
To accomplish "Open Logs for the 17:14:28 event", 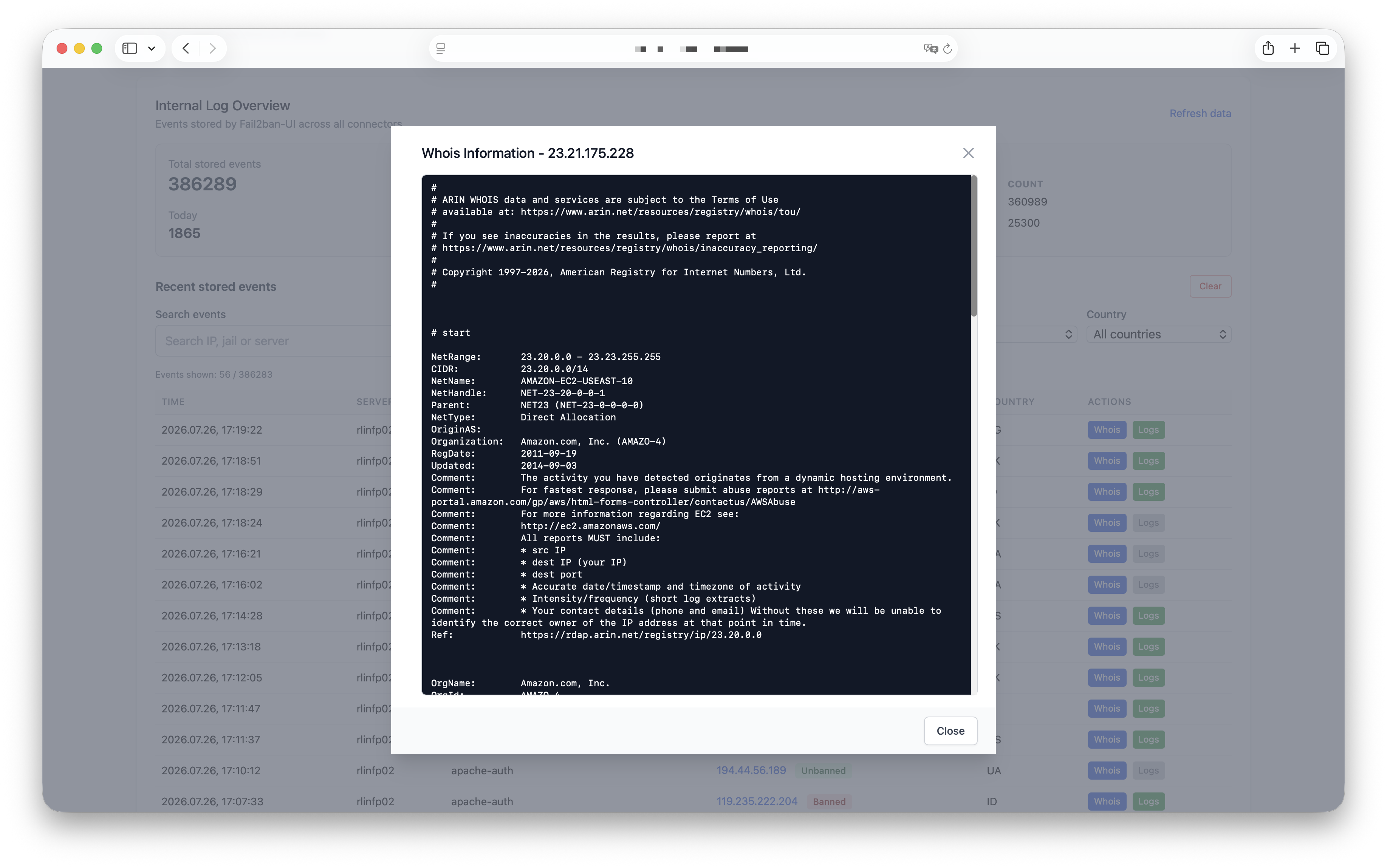I will coord(1149,615).
